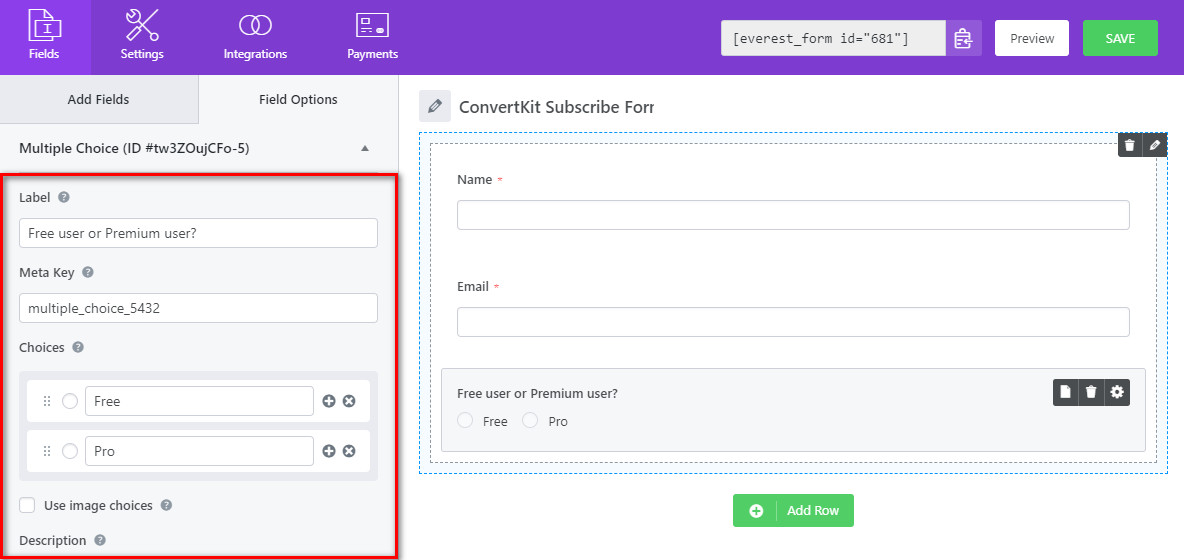Select the Email field label in preview
This screenshot has width=1184, height=560.
[x=474, y=287]
